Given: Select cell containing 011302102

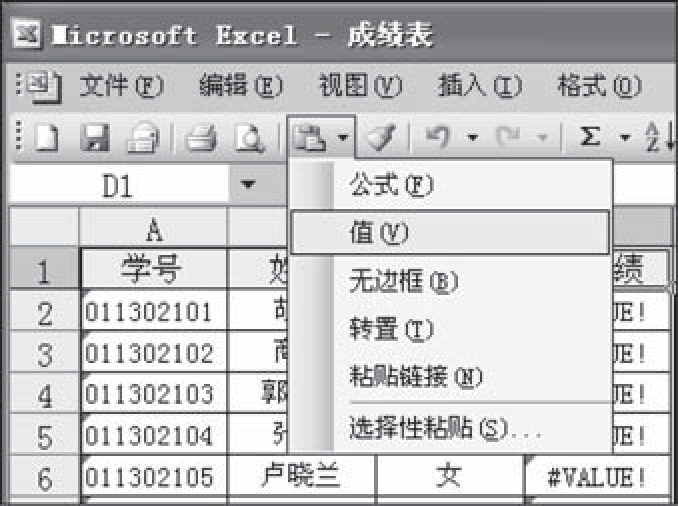Looking at the screenshot, I should coord(154,352).
